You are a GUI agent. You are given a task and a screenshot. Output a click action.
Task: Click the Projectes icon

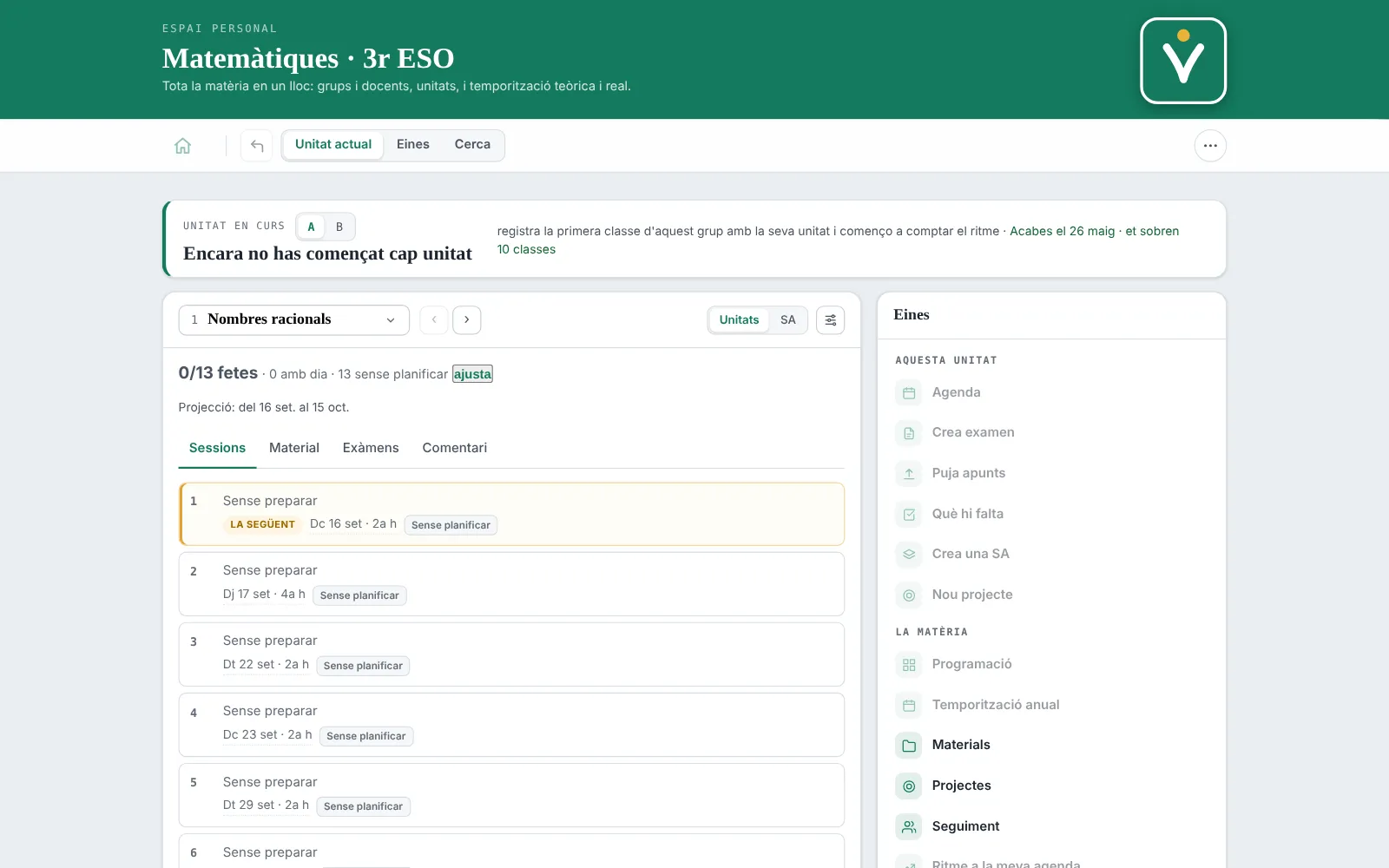pos(909,786)
